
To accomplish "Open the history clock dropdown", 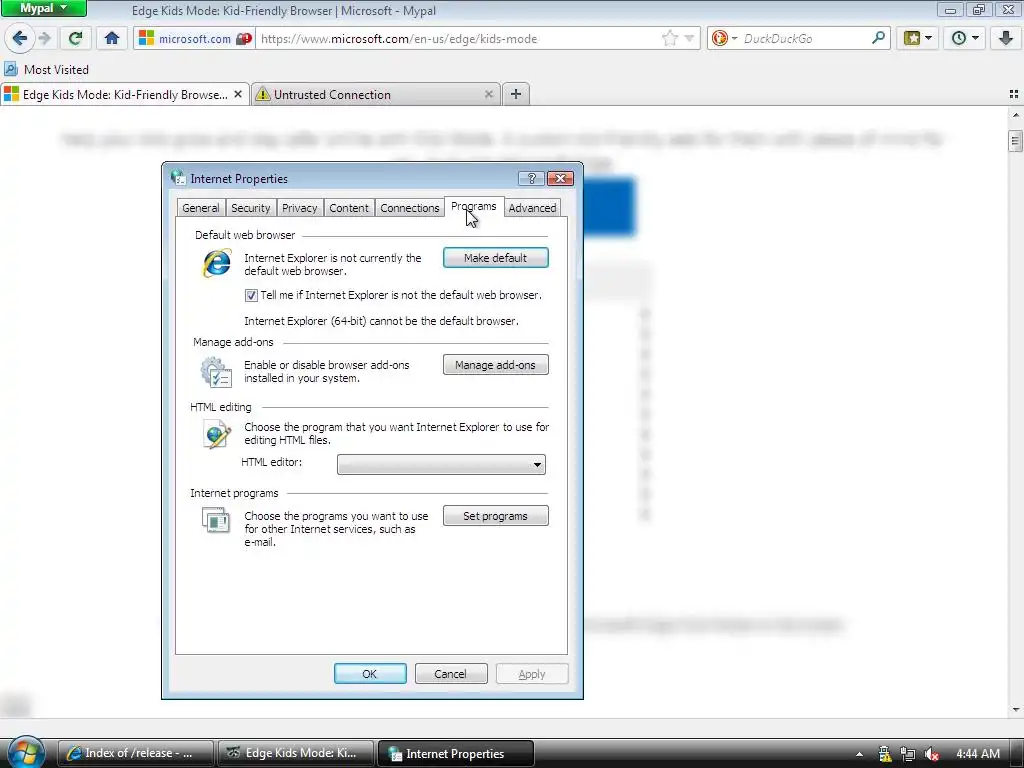I will pos(965,38).
